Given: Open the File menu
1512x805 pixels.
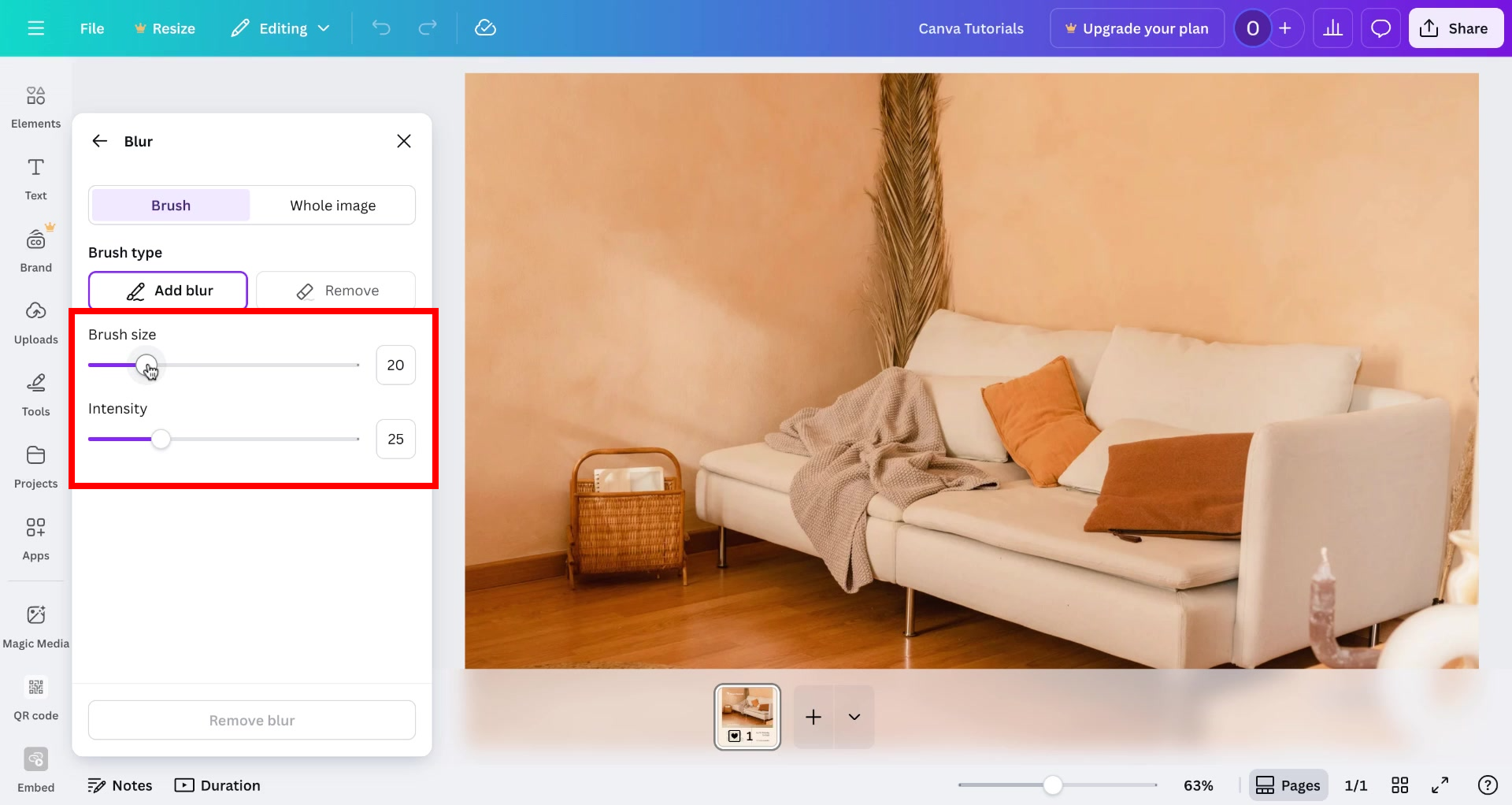Looking at the screenshot, I should 91,28.
